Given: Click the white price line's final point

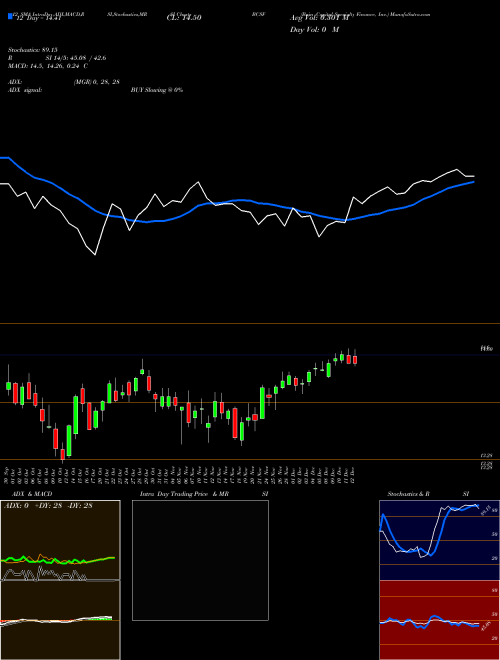Looking at the screenshot, I should 474,176.
